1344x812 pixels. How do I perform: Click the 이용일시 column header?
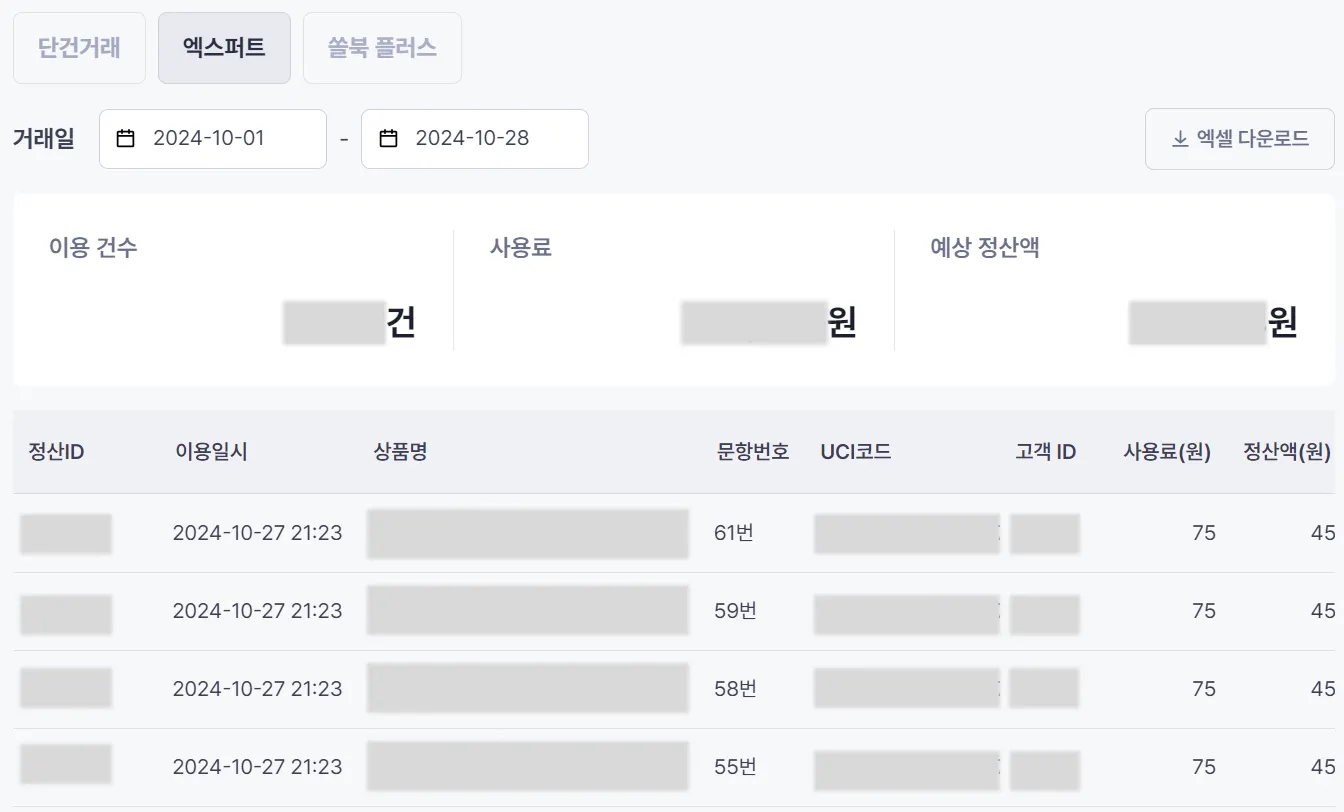pyautogui.click(x=211, y=452)
